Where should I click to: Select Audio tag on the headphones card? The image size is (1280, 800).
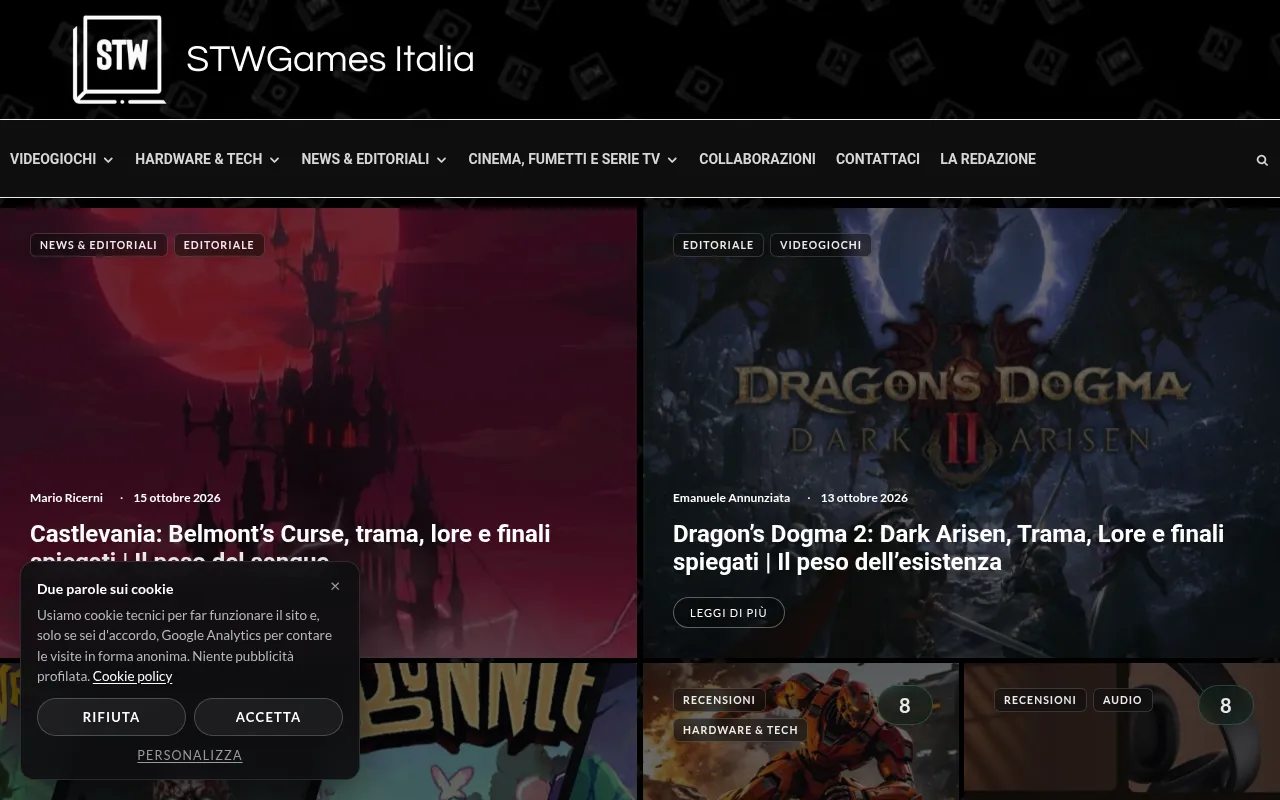pos(1122,700)
